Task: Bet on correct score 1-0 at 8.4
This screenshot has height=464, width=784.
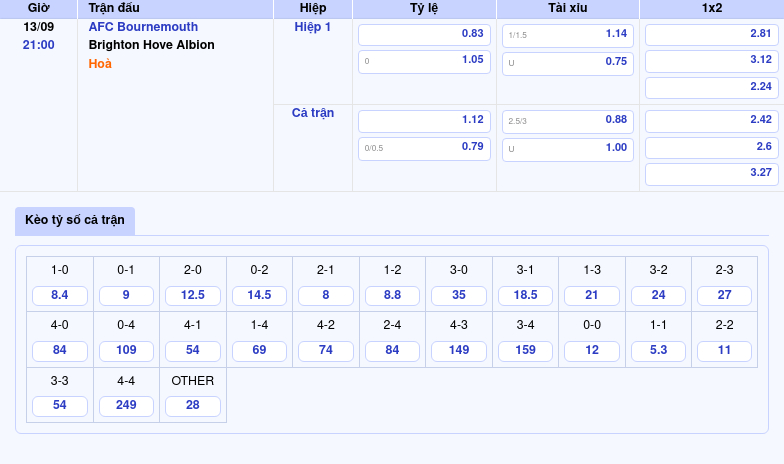Action: coord(60,296)
